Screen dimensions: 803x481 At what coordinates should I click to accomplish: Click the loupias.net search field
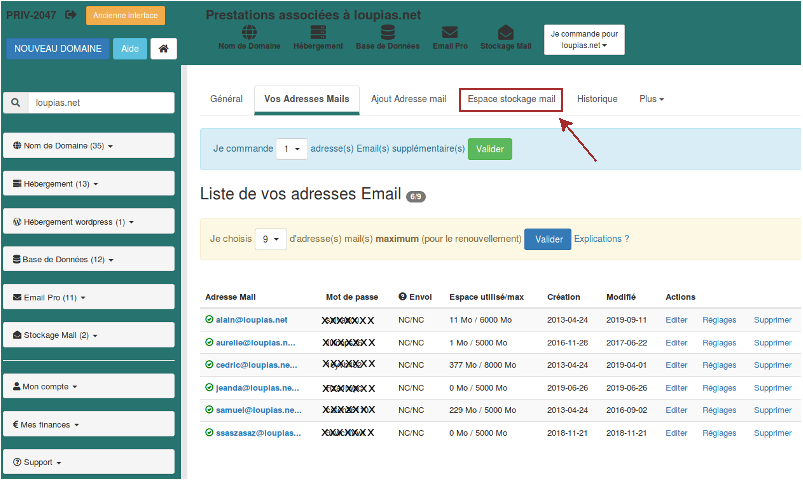[101, 103]
